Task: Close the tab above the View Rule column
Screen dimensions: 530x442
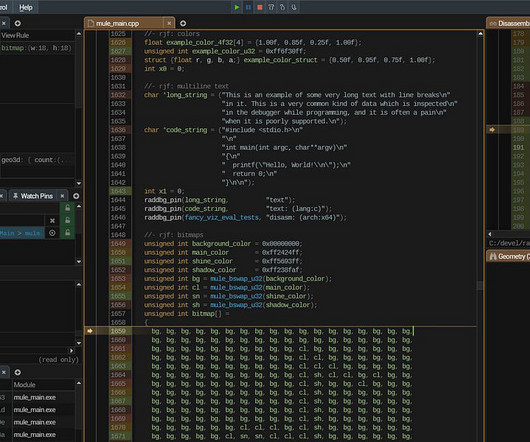Action: [4, 23]
